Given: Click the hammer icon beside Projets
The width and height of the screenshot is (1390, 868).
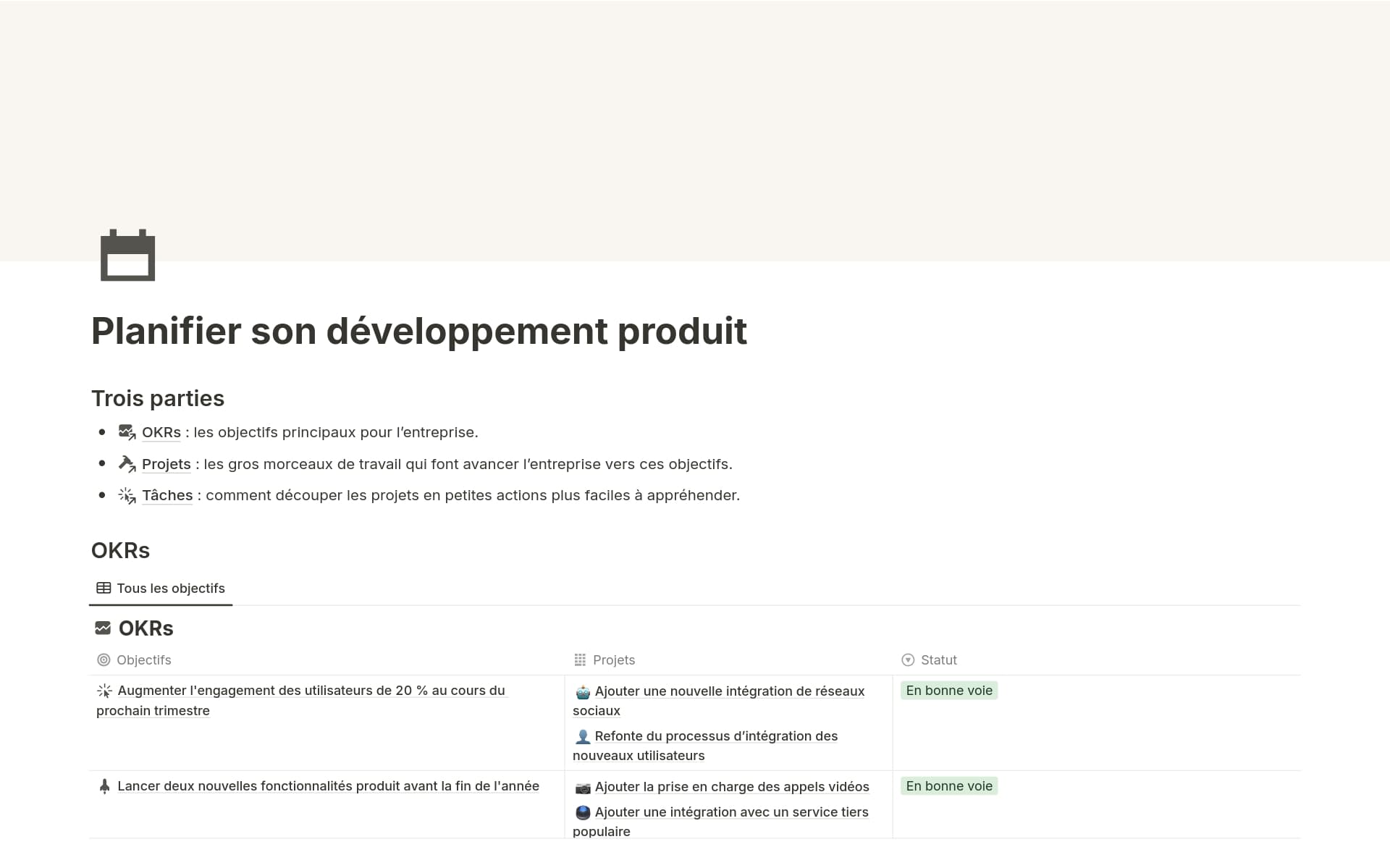Looking at the screenshot, I should [x=127, y=464].
